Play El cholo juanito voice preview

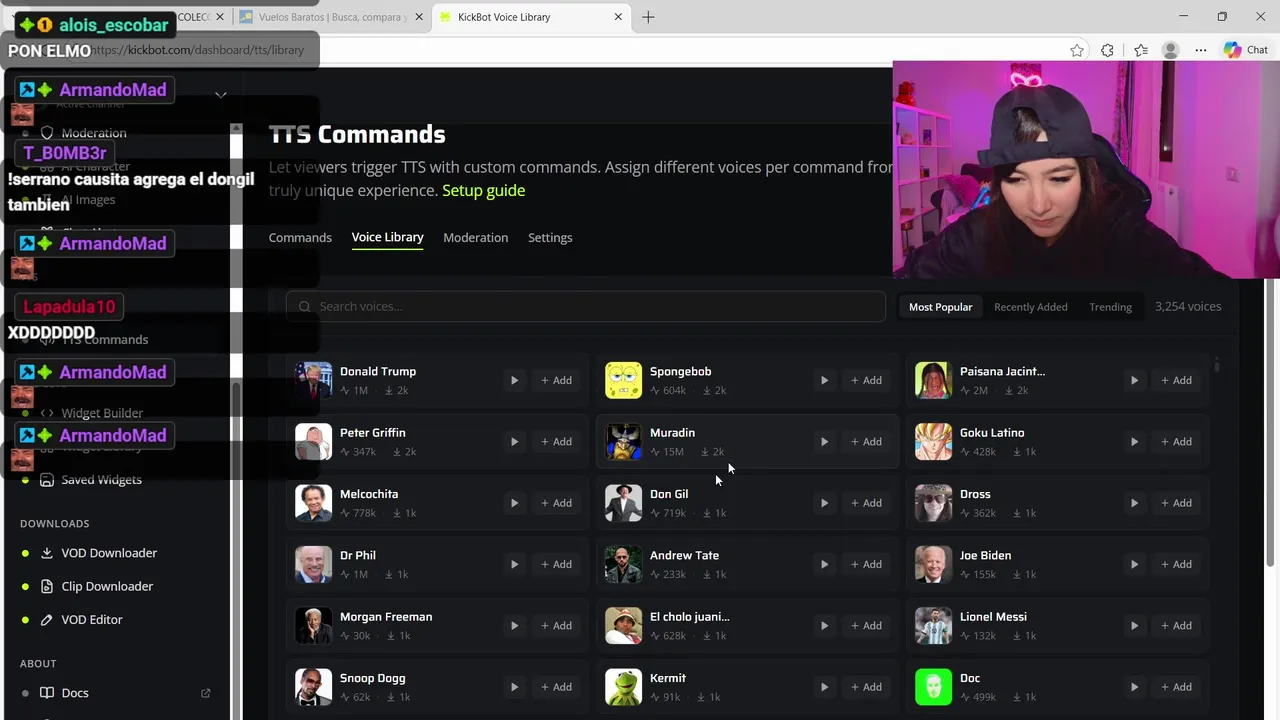click(824, 625)
